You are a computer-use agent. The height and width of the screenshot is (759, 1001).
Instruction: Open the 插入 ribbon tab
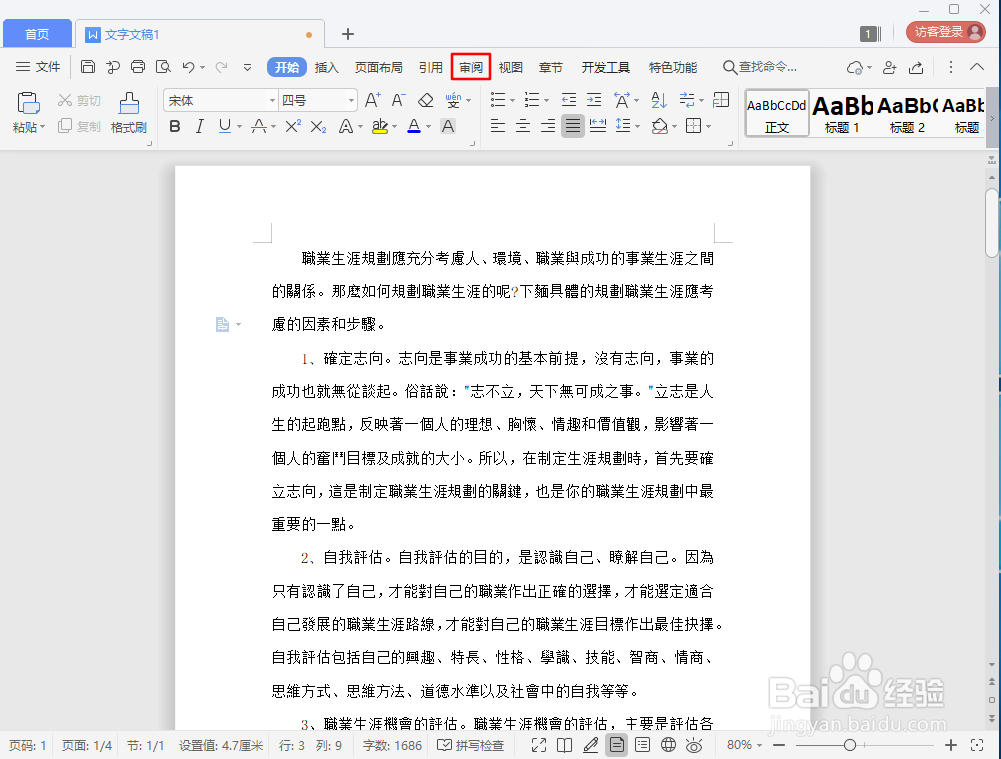coord(326,67)
